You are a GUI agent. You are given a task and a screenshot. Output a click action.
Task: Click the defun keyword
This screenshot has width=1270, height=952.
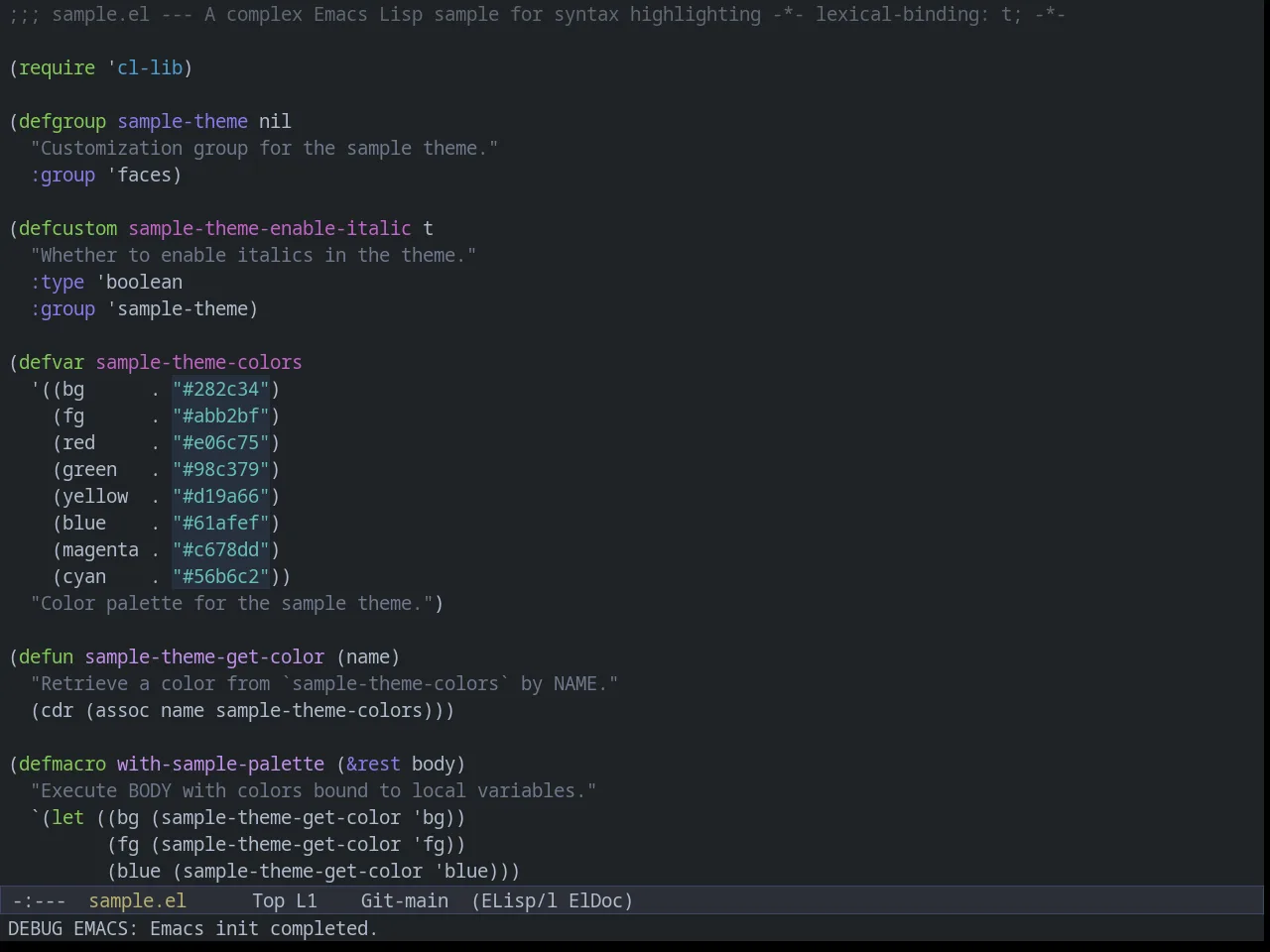click(47, 656)
